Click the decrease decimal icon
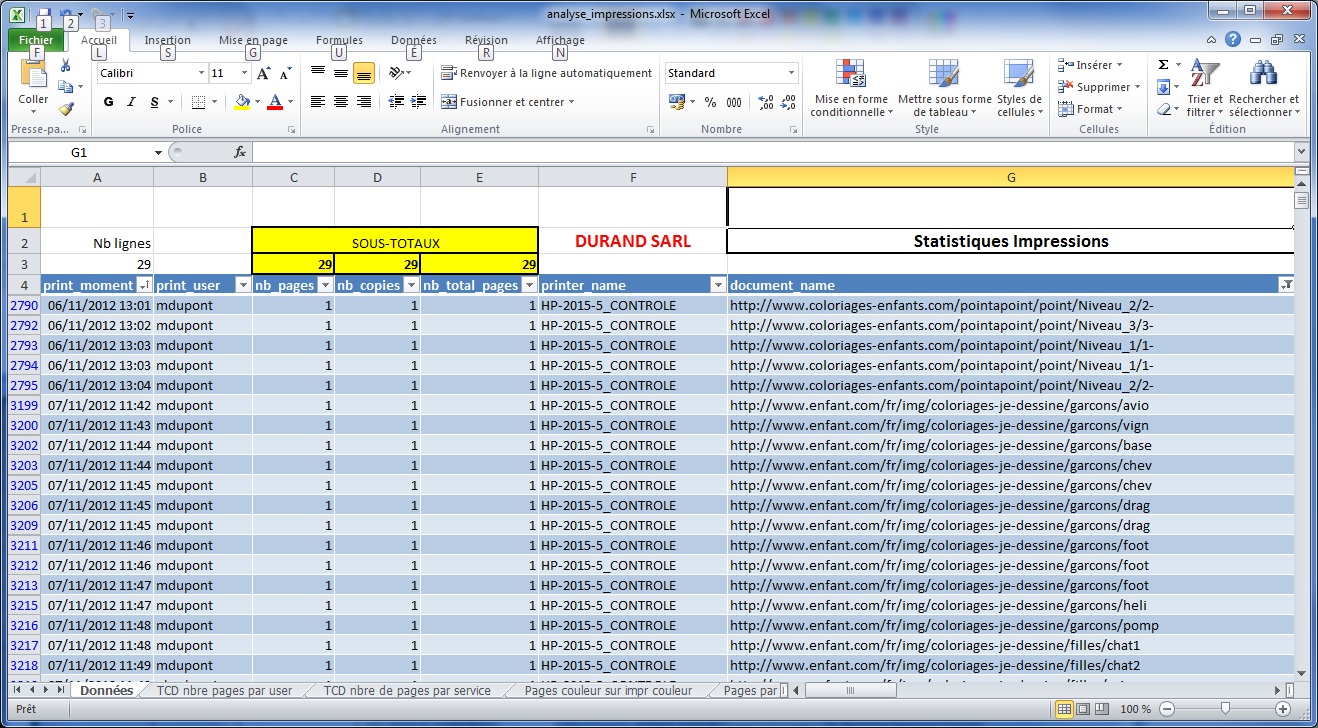Viewport: 1318px width, 728px height. coord(788,102)
